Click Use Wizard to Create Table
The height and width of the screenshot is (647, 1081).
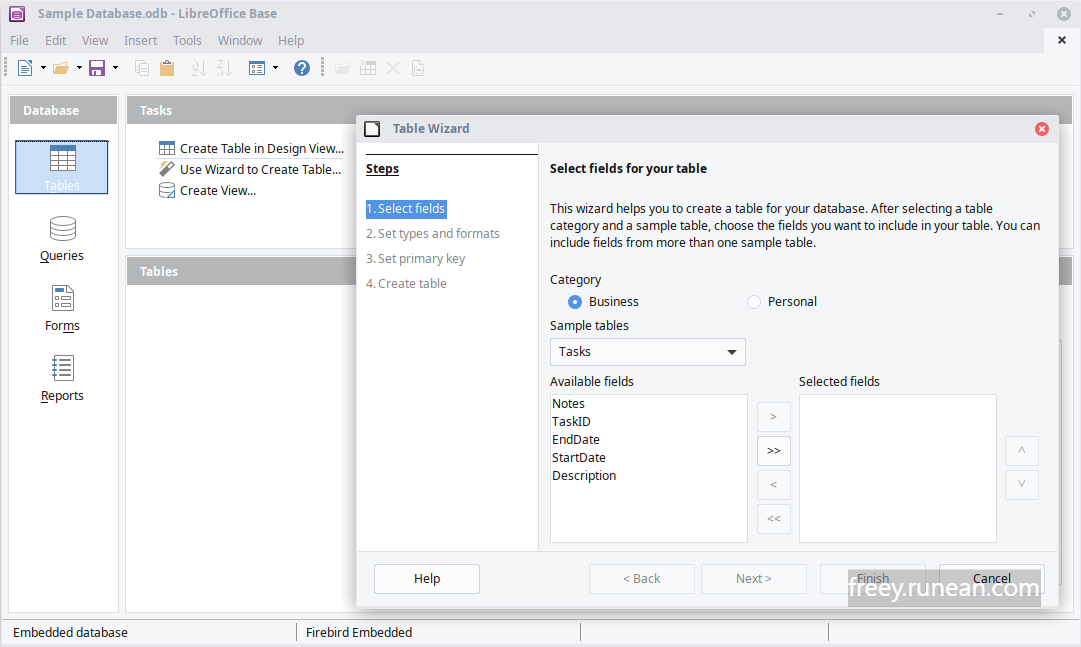(x=250, y=170)
